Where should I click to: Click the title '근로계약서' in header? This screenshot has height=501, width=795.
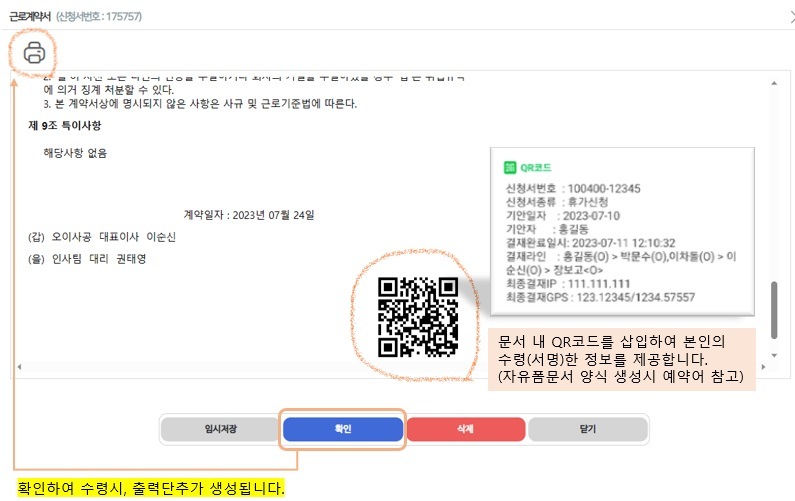point(30,16)
